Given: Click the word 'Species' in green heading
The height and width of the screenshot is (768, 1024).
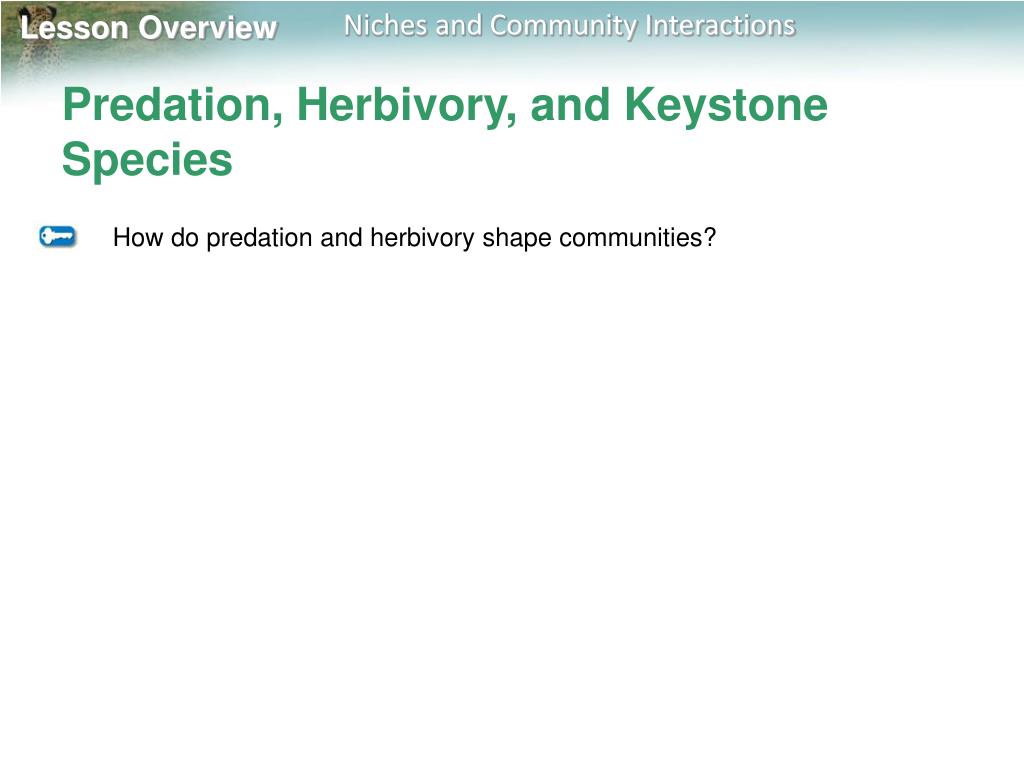Looking at the screenshot, I should point(147,160).
